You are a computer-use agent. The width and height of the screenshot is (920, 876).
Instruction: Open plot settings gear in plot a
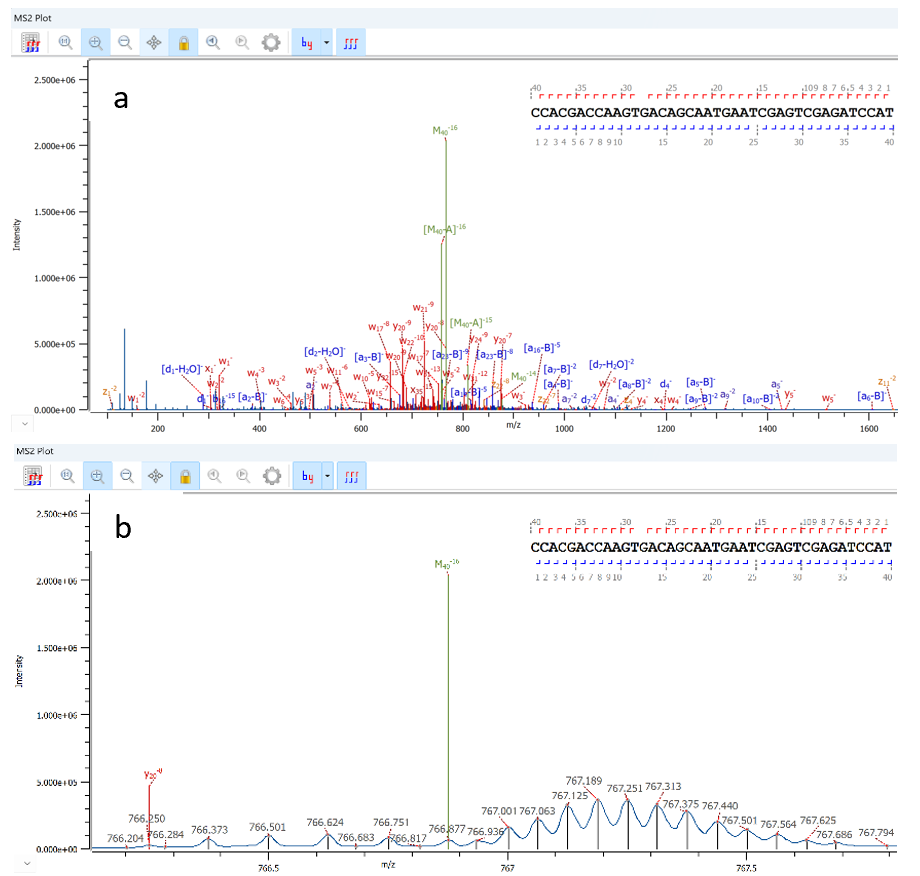coord(271,43)
